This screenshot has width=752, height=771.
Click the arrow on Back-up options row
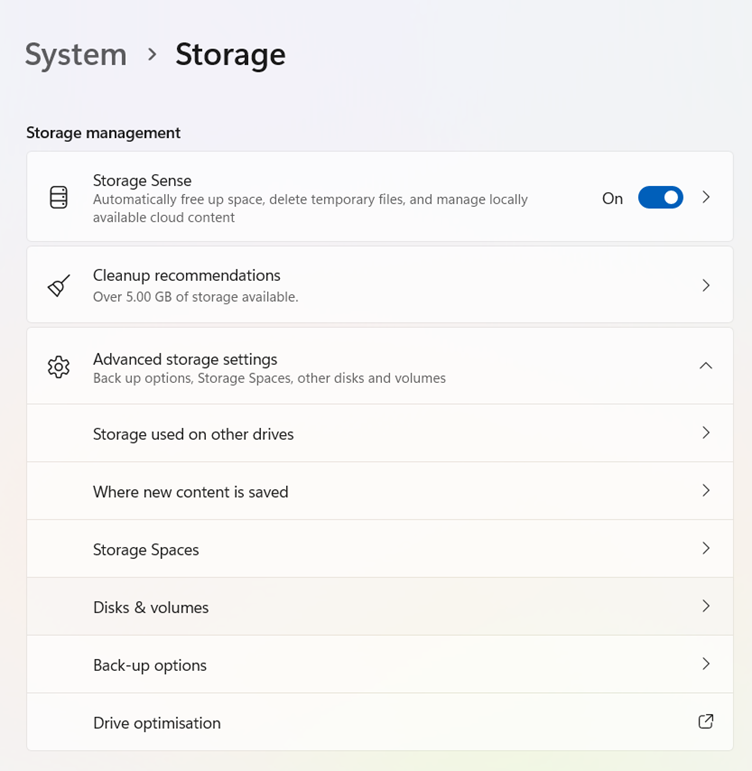[x=706, y=664]
